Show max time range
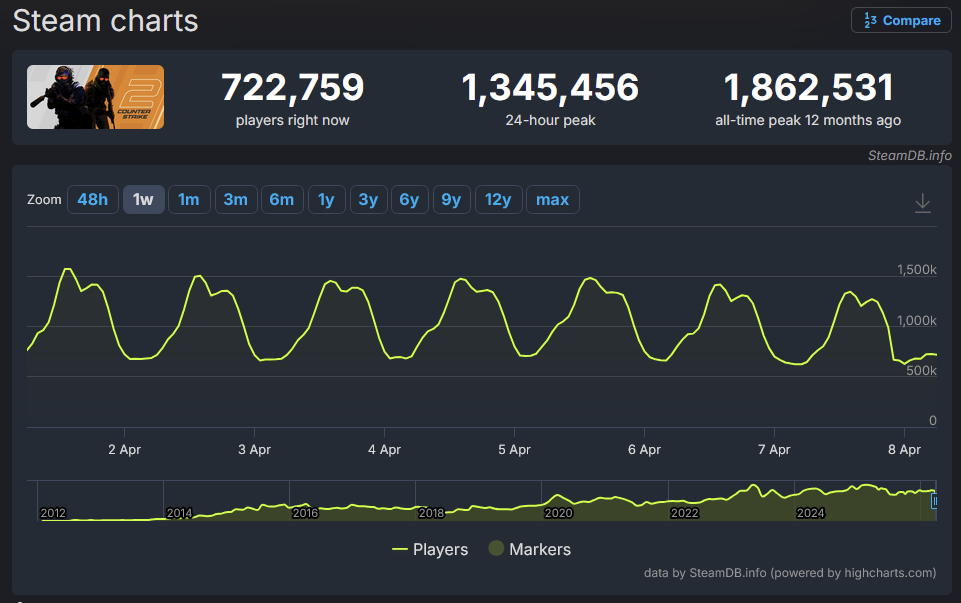This screenshot has height=603, width=961. click(552, 200)
